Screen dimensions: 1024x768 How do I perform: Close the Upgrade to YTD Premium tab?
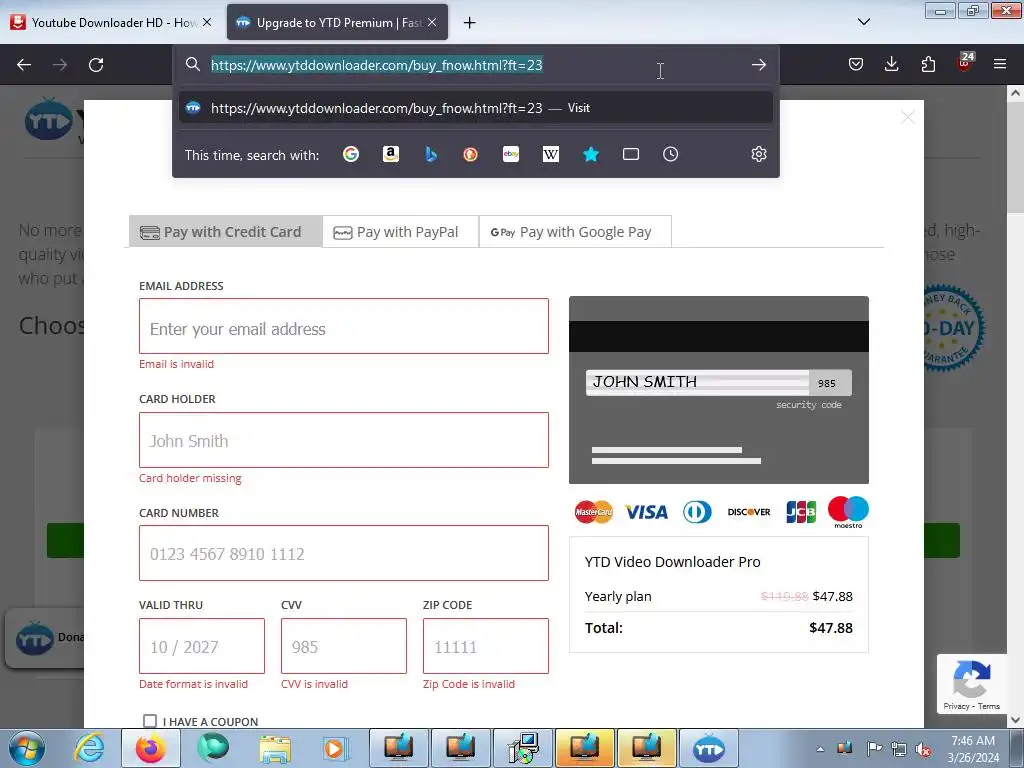(432, 22)
